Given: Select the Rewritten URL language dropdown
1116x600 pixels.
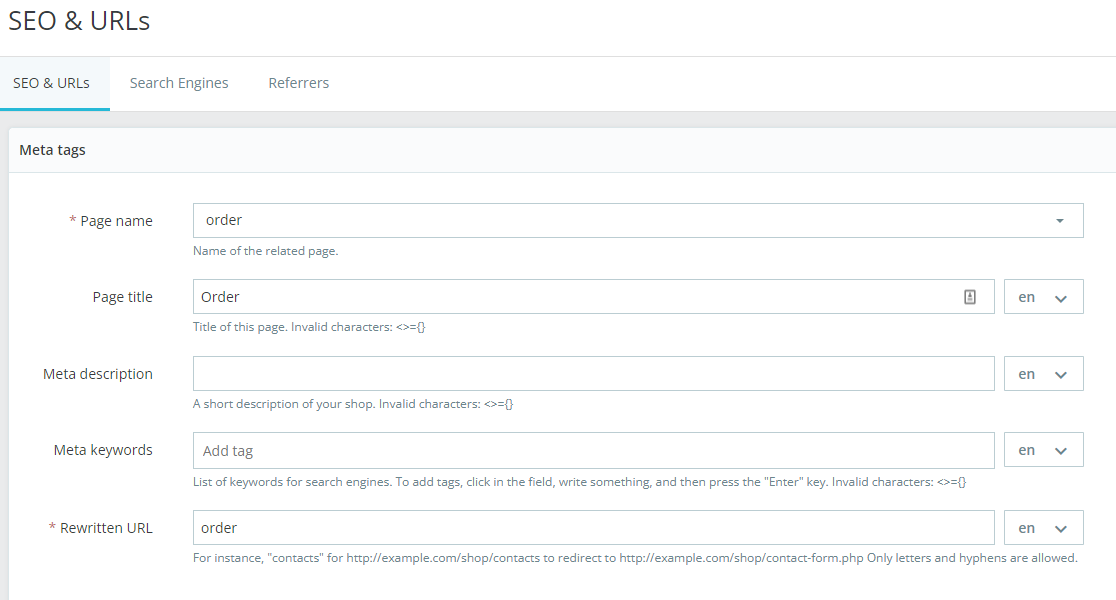Looking at the screenshot, I should coord(1043,528).
